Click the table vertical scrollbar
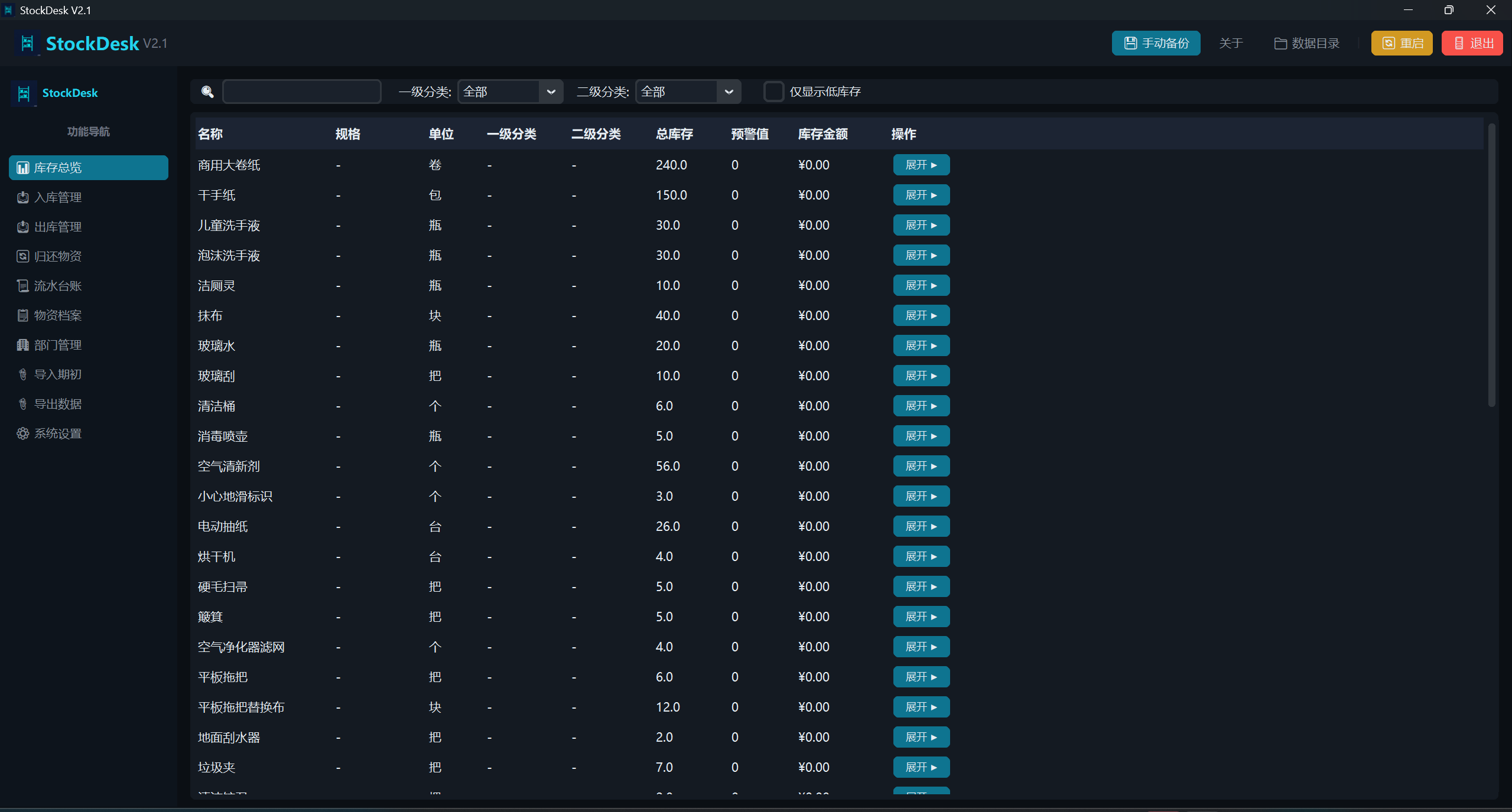 click(x=1491, y=265)
